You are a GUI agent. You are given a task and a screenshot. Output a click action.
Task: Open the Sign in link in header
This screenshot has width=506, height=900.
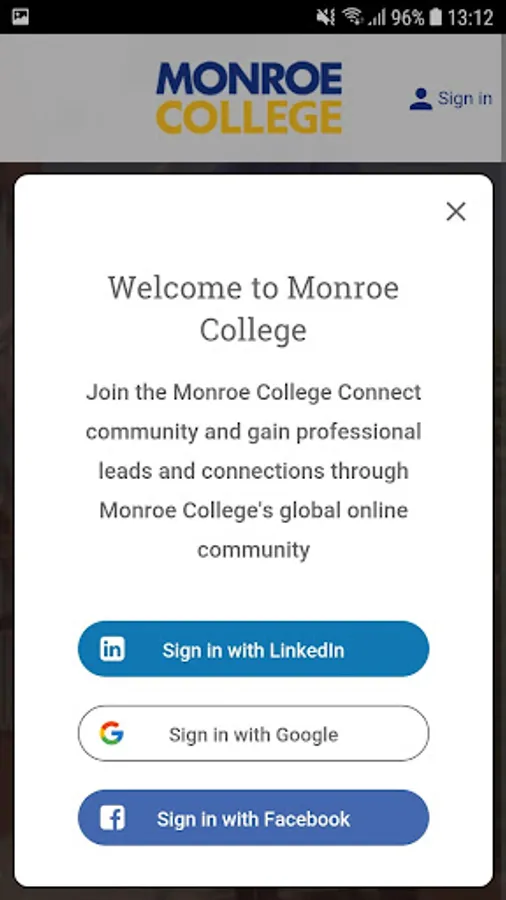(x=465, y=98)
